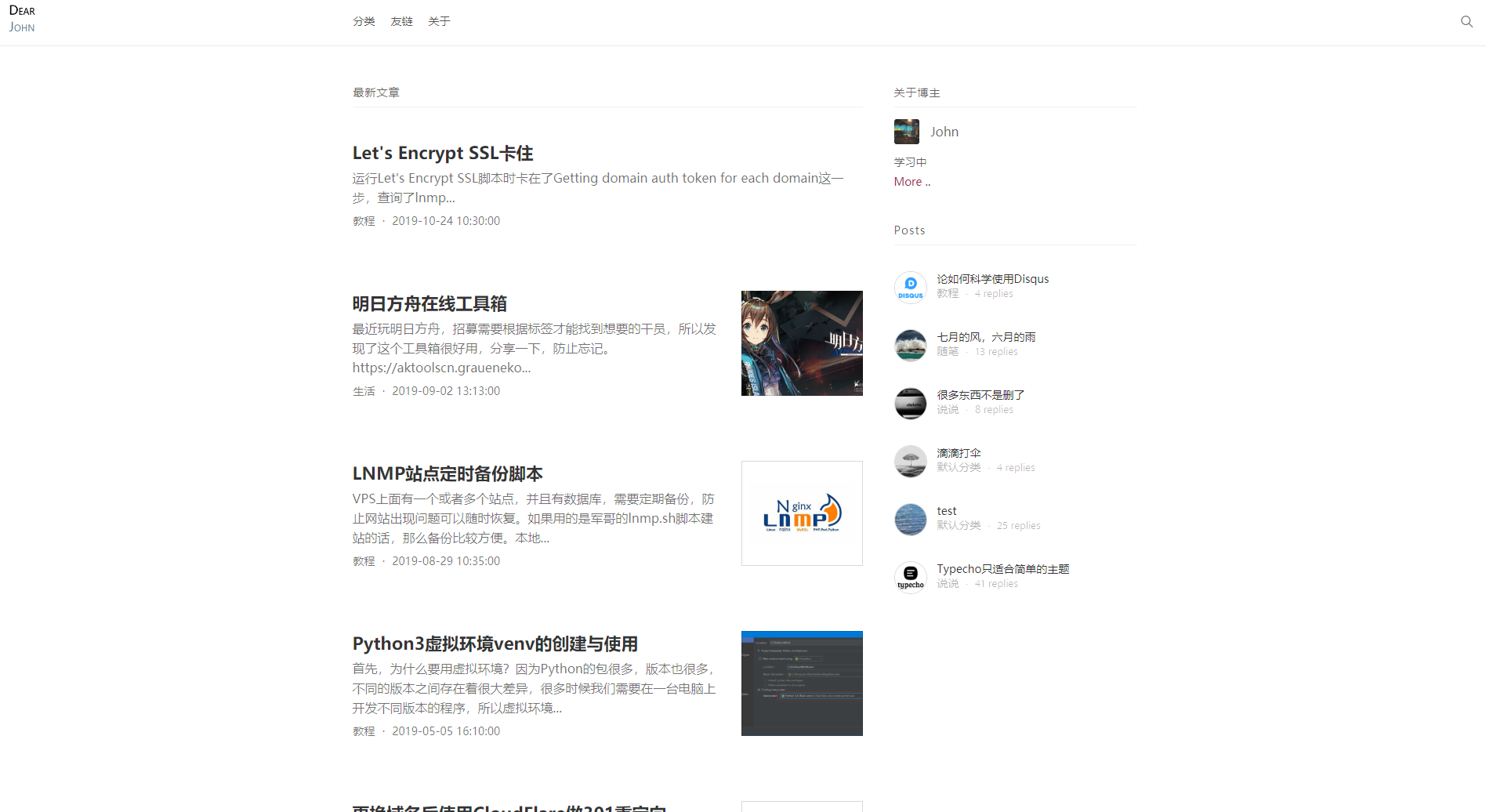
Task: Click the 学习中 bio text
Action: (x=911, y=162)
